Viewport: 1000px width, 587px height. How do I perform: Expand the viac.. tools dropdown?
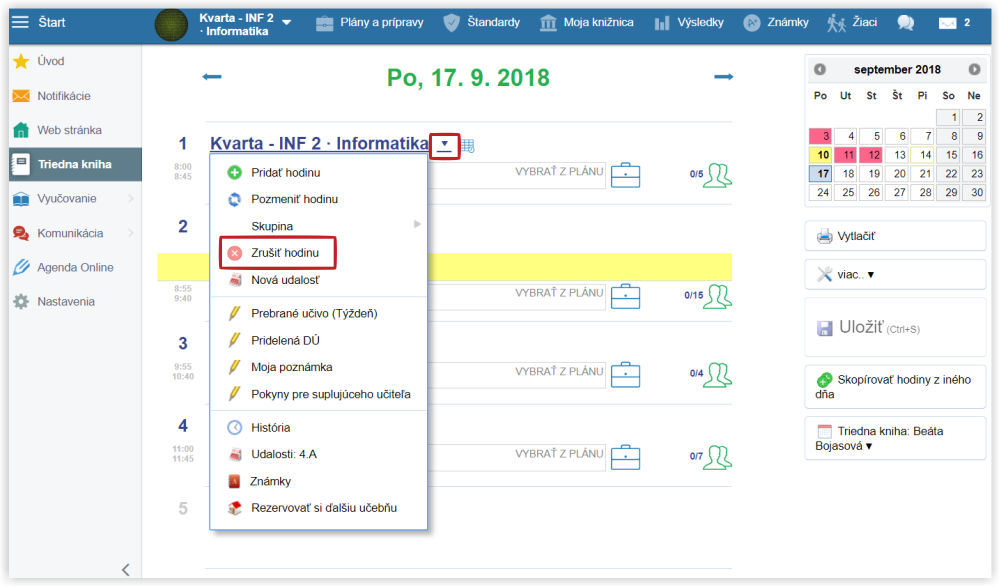coord(895,274)
